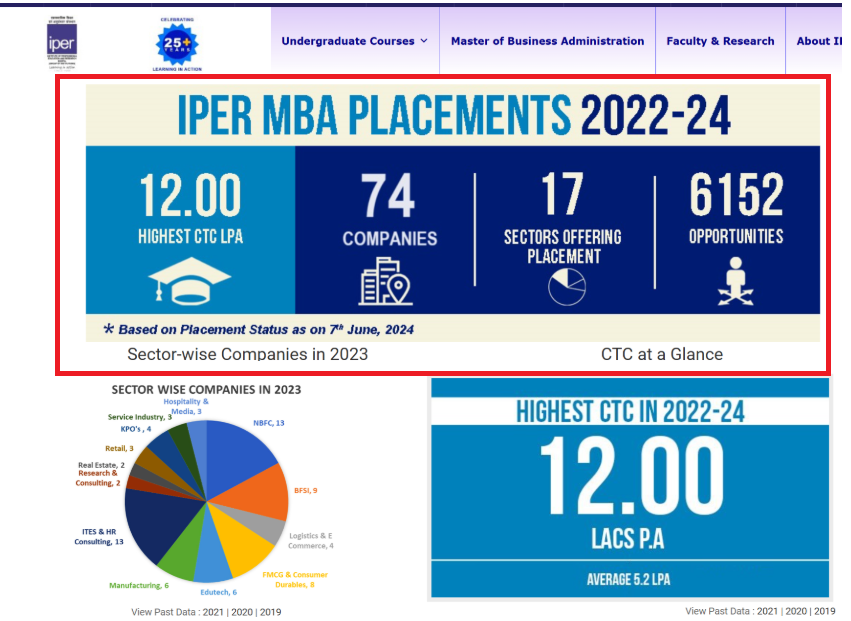This screenshot has width=851, height=621.
Task: Click the IPER logo
Action: coord(62,42)
